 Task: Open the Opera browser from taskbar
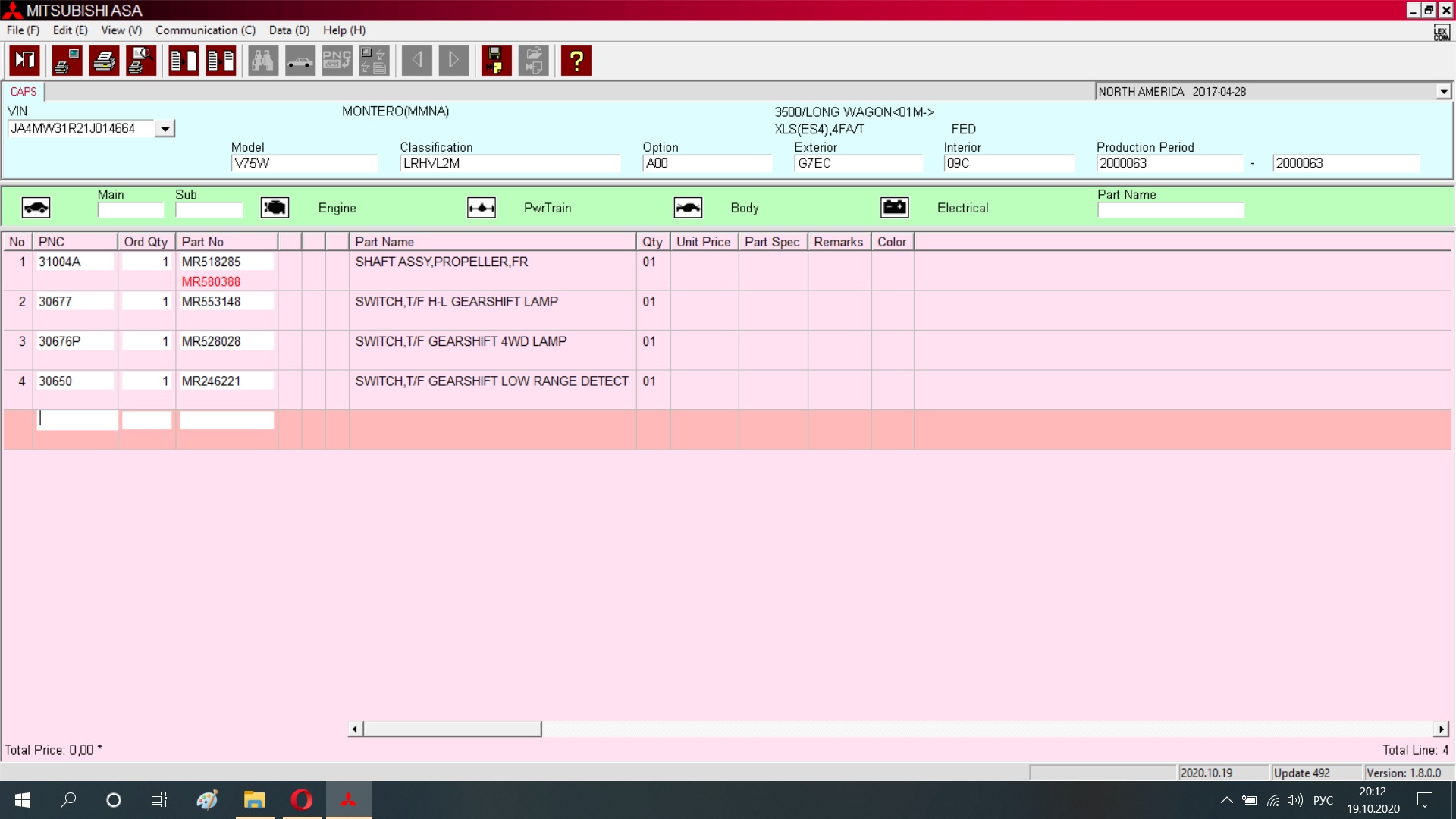[x=302, y=800]
